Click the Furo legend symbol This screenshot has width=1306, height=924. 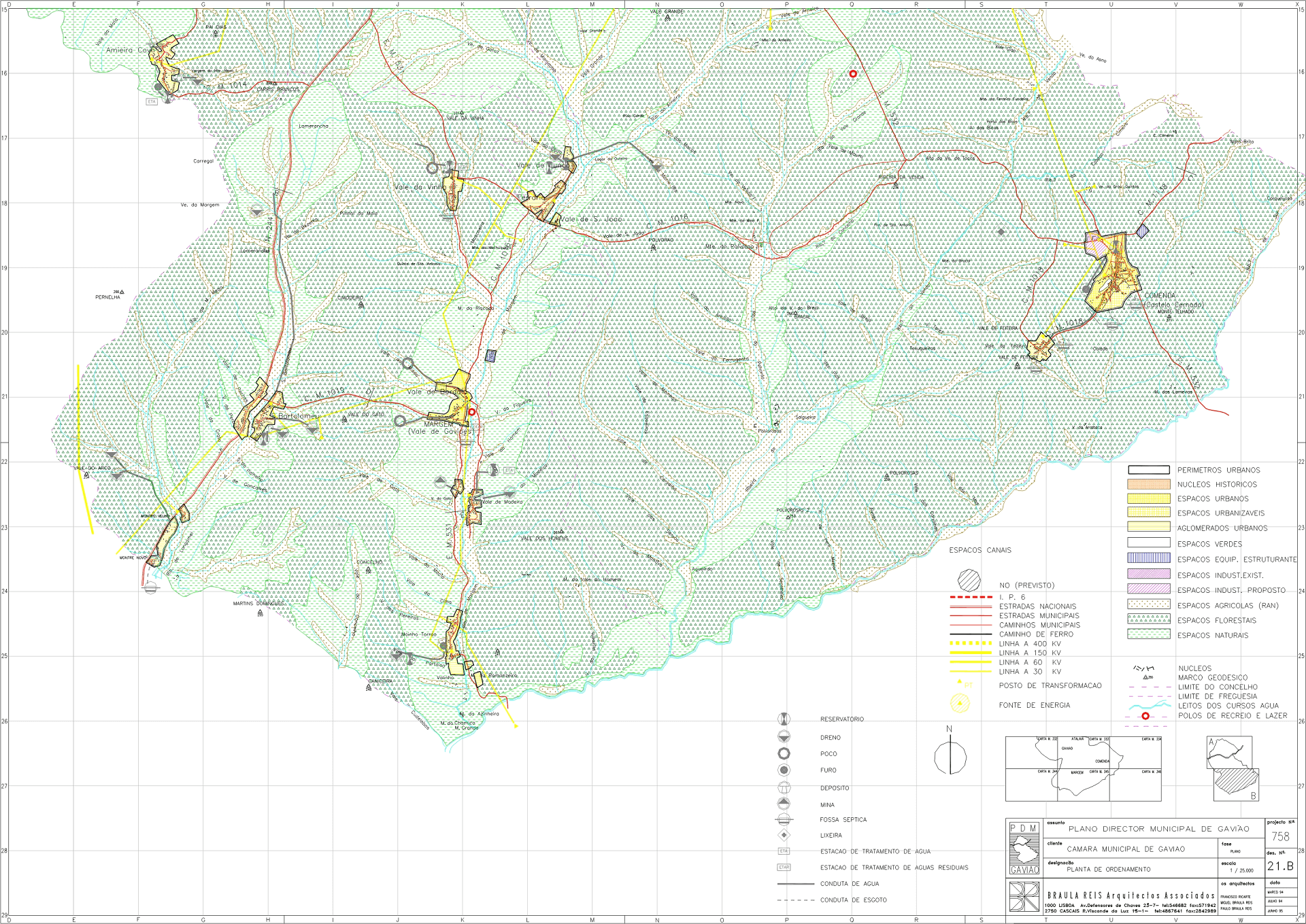(784, 770)
